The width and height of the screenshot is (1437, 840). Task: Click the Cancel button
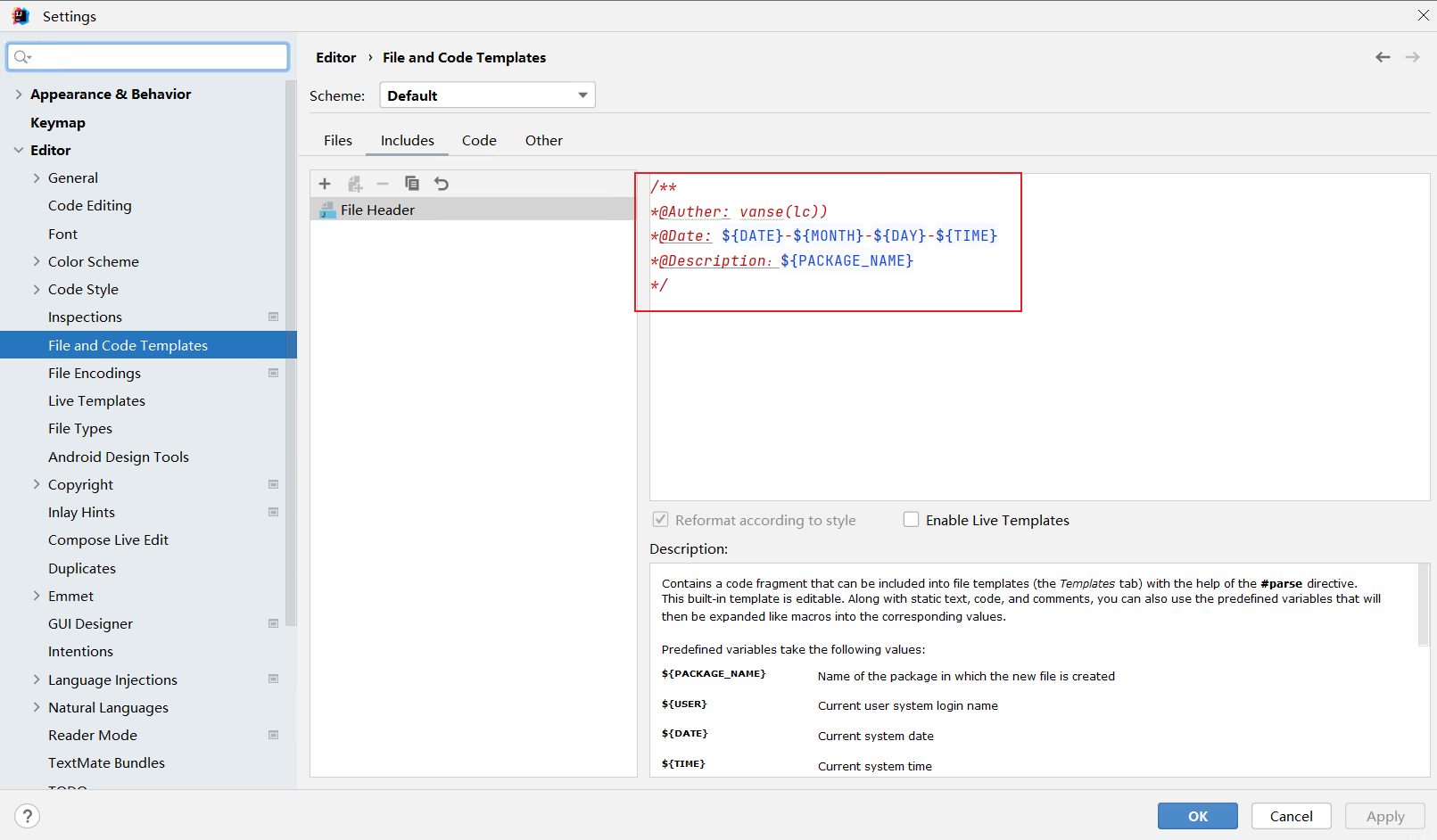pyautogui.click(x=1291, y=816)
